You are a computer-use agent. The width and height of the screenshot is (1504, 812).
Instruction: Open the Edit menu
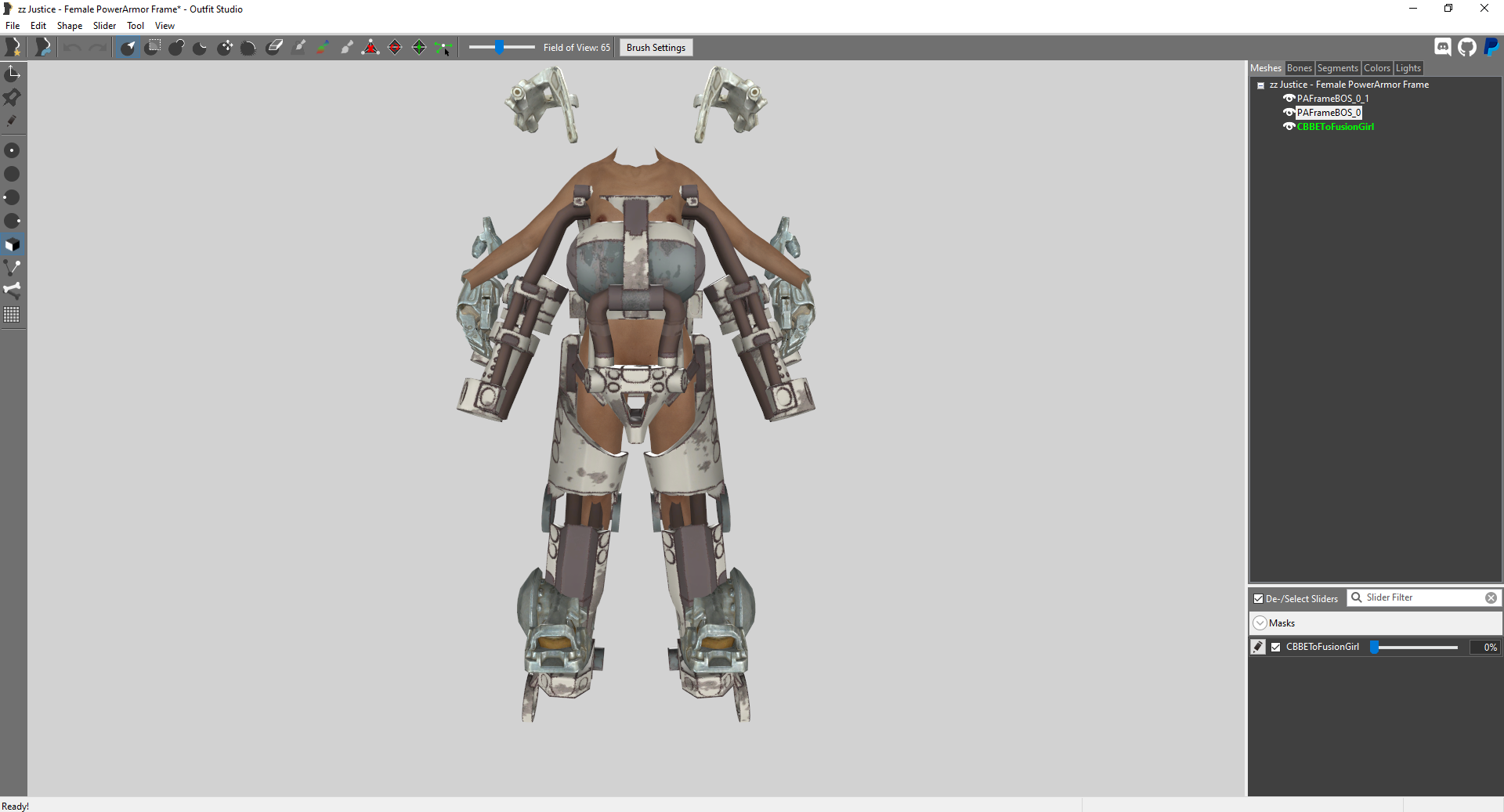pos(38,26)
